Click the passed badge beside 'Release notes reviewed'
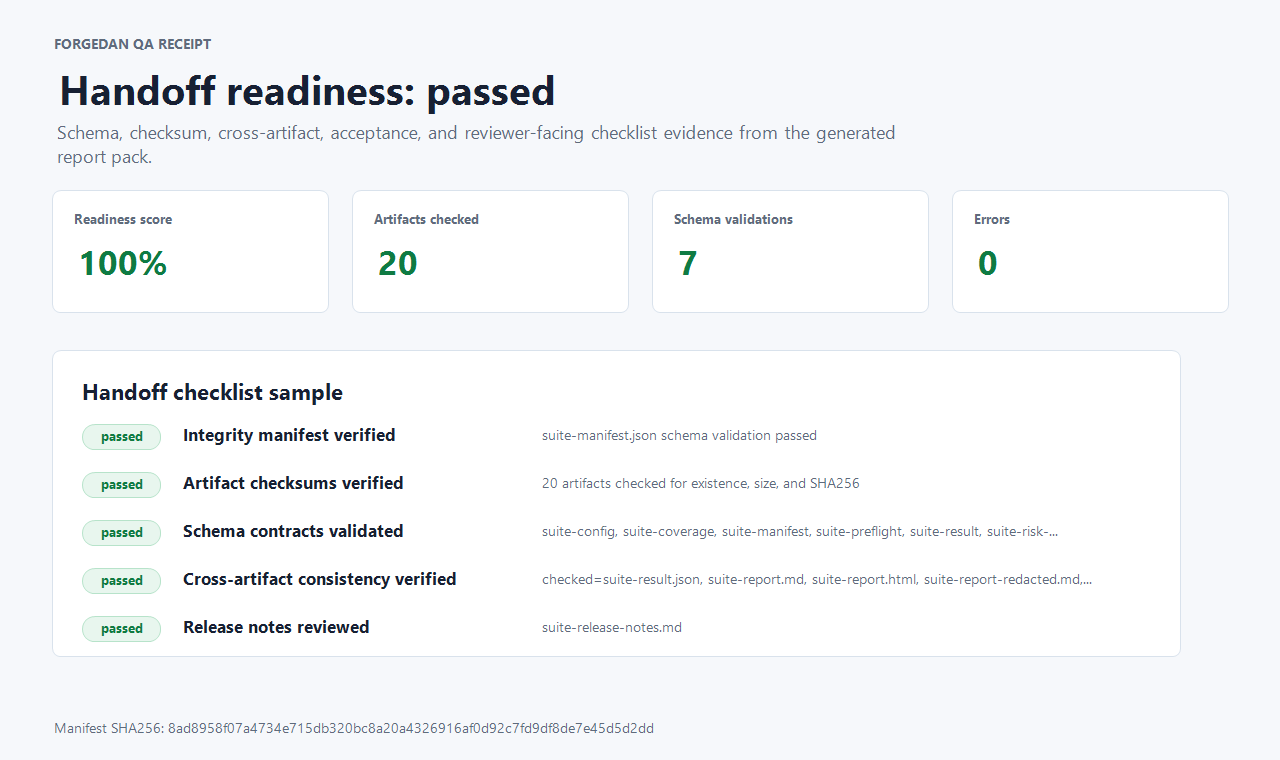 coord(121,628)
